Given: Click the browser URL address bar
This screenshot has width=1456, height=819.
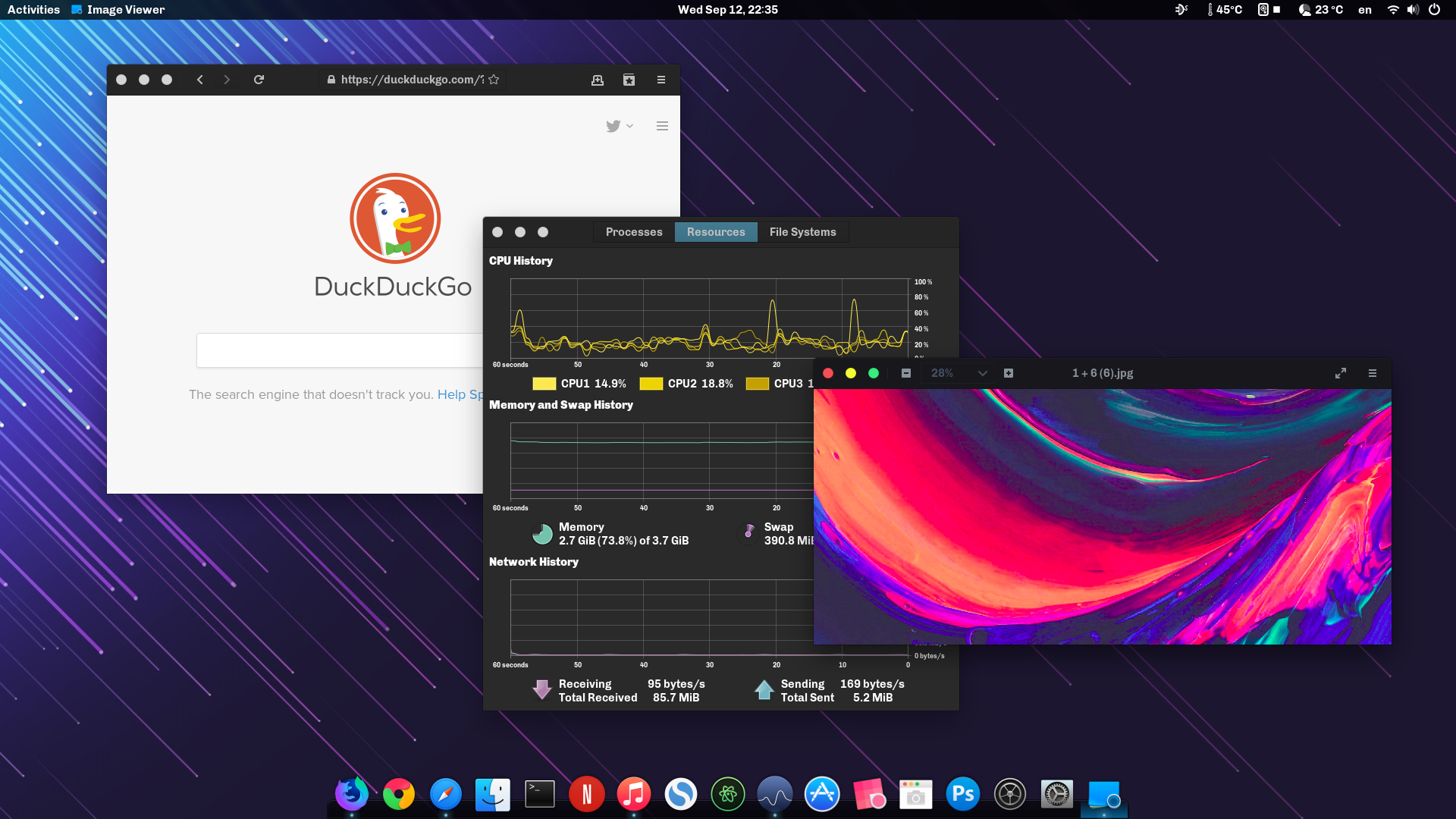Looking at the screenshot, I should [x=413, y=80].
